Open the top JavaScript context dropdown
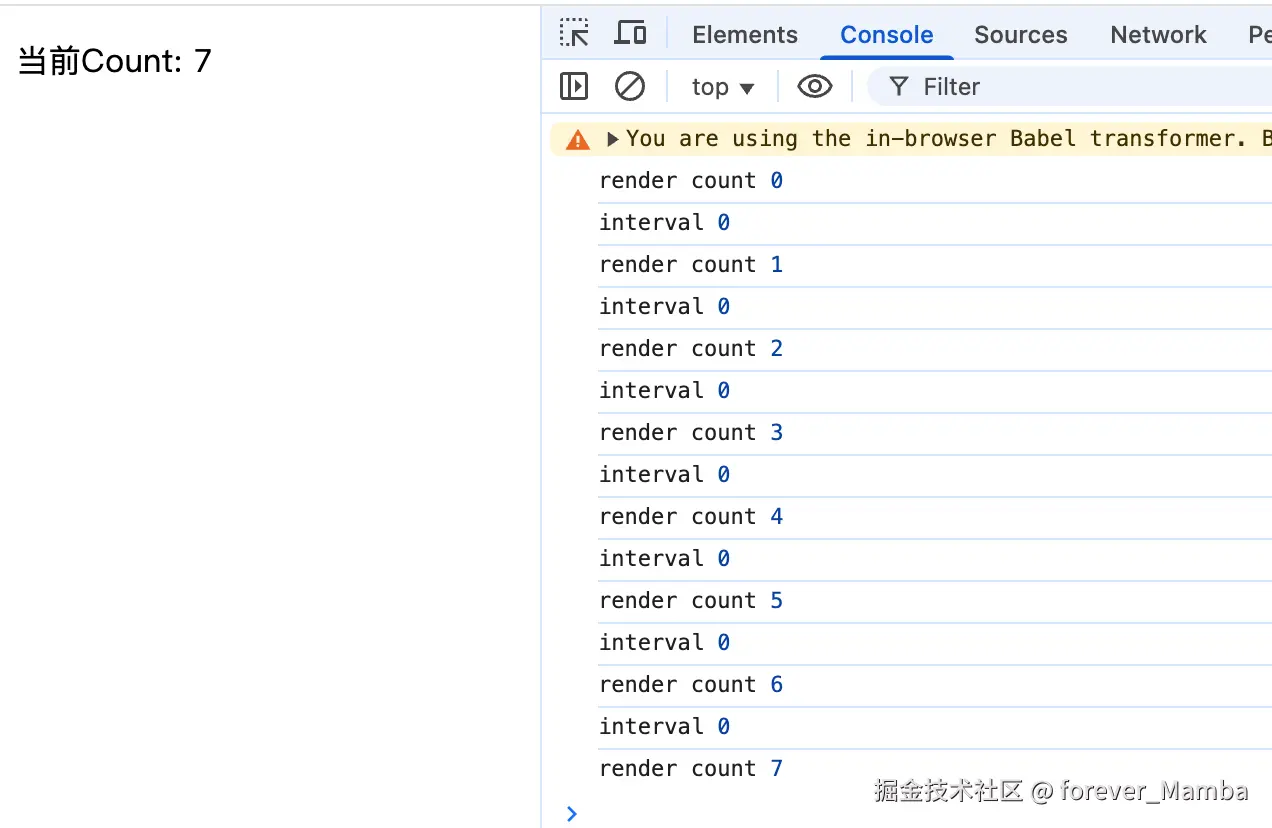 722,87
